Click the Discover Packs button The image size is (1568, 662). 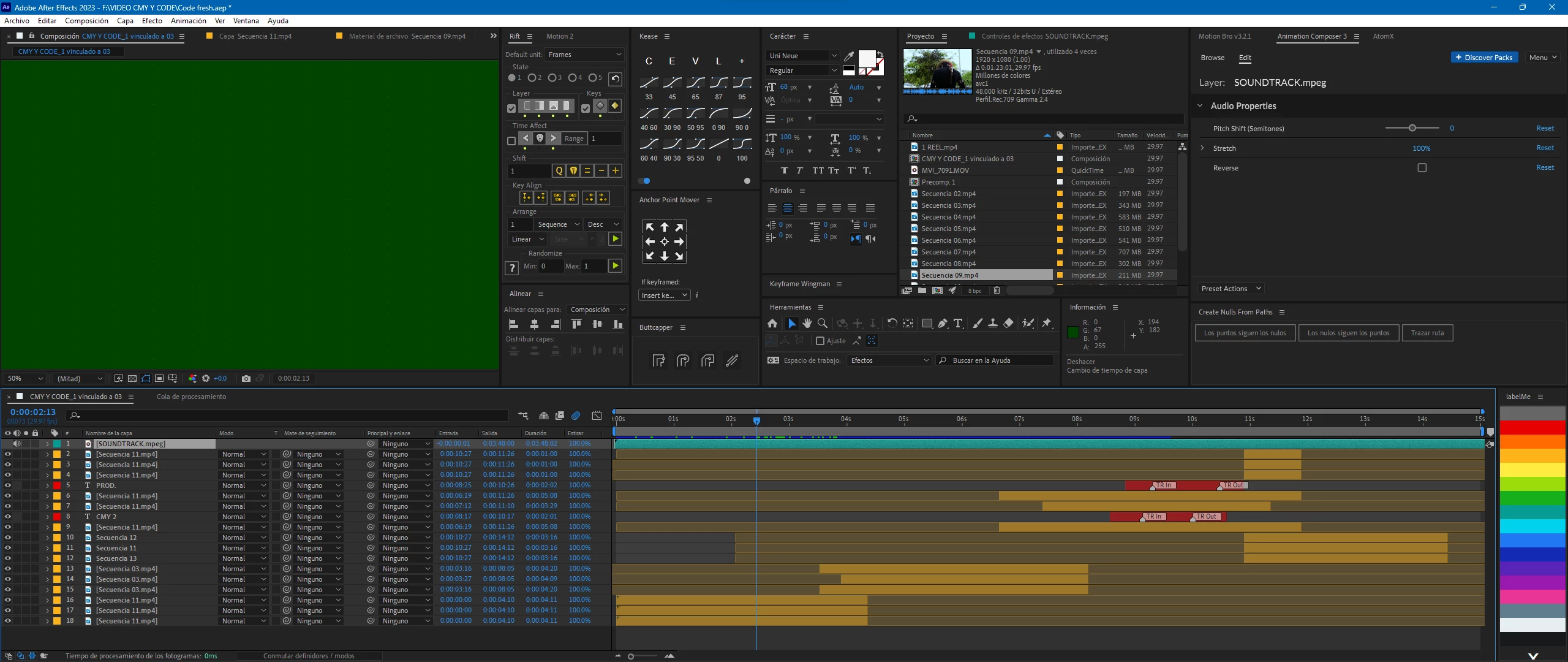pyautogui.click(x=1483, y=58)
